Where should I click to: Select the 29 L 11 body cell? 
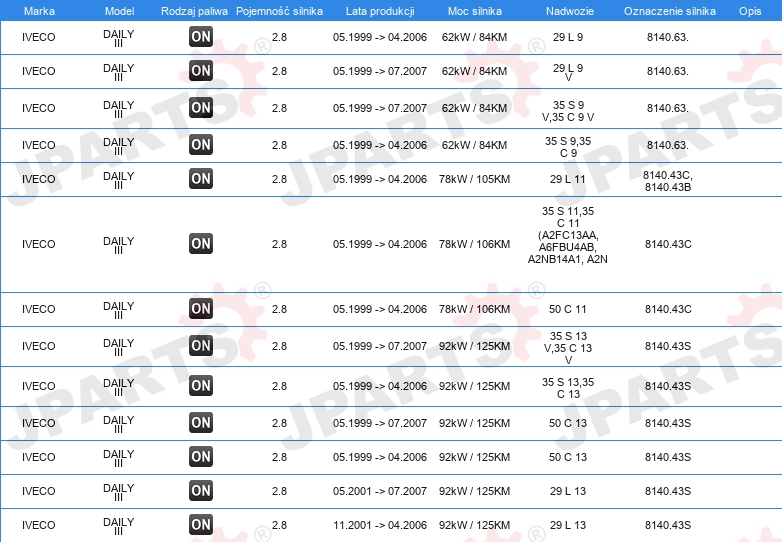pos(568,179)
